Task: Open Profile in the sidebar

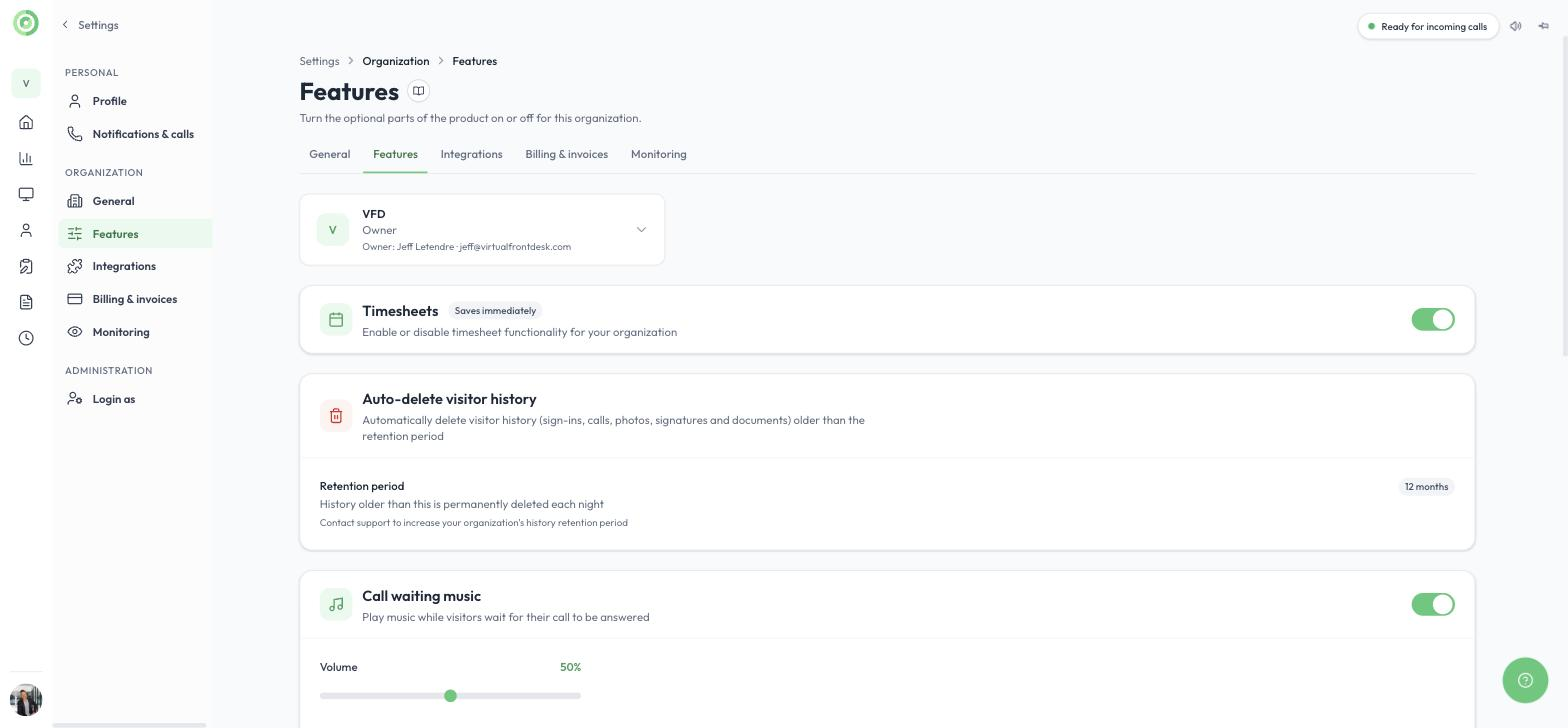Action: click(x=135, y=101)
